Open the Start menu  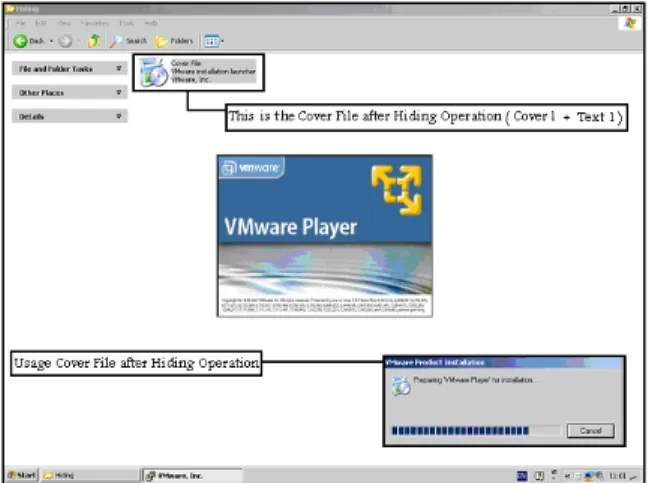[x=22, y=475]
